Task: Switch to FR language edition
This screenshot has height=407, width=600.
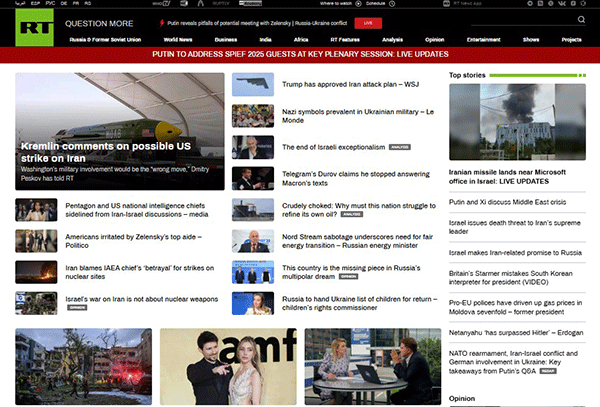Action: pos(76,3)
